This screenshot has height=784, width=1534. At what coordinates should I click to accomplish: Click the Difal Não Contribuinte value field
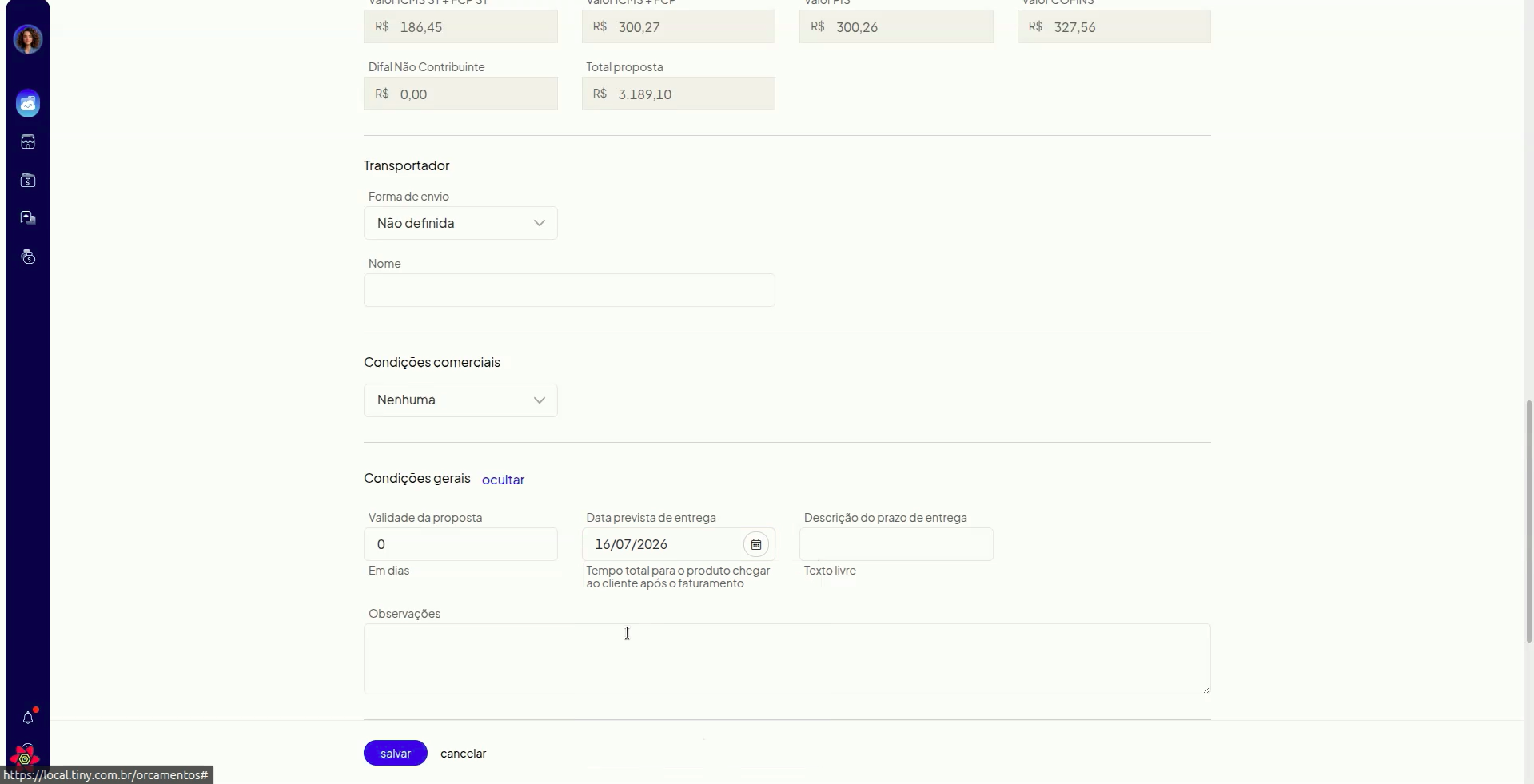460,94
